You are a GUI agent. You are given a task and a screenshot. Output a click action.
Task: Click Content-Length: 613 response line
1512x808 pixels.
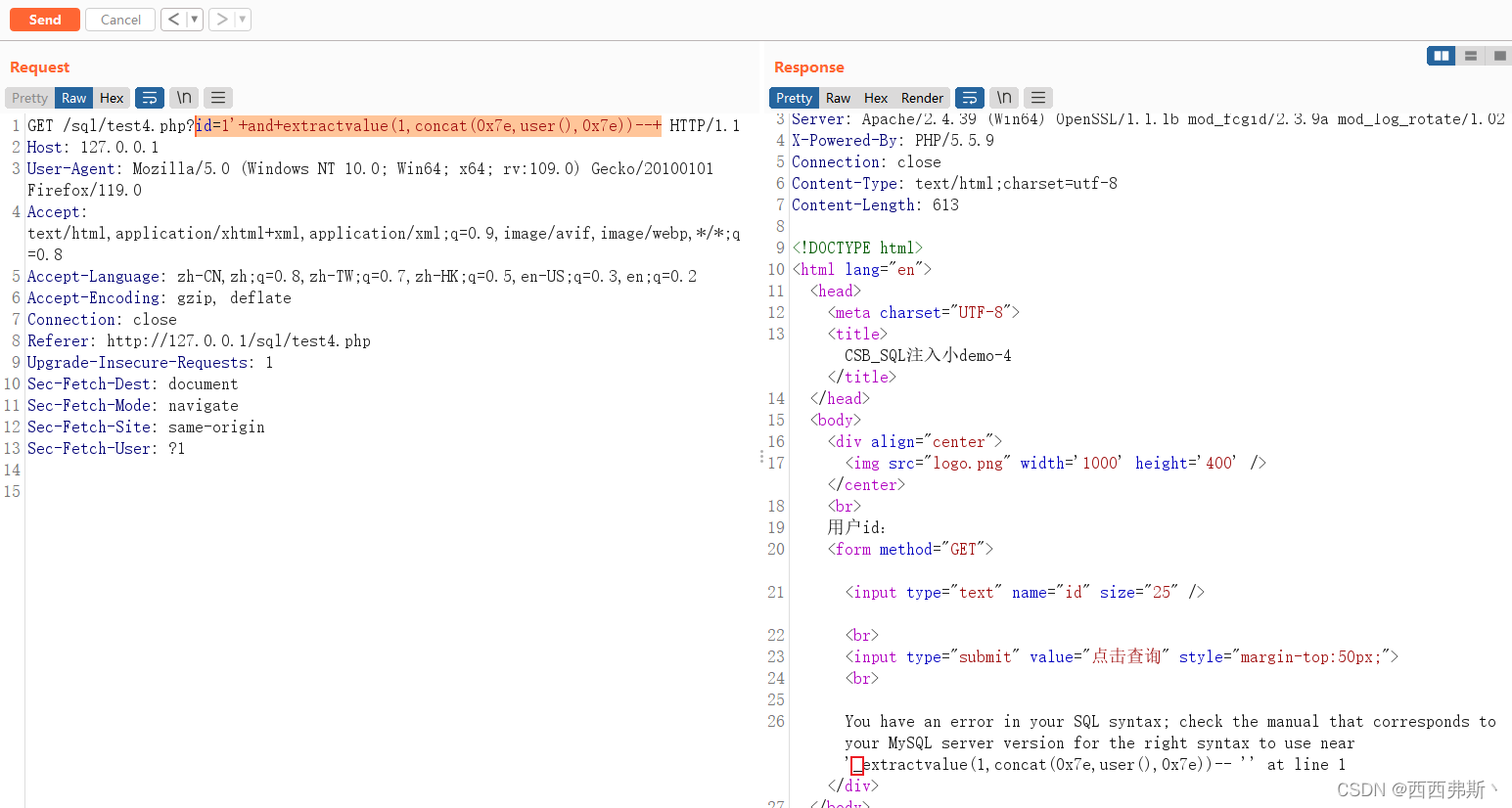pyautogui.click(x=876, y=204)
